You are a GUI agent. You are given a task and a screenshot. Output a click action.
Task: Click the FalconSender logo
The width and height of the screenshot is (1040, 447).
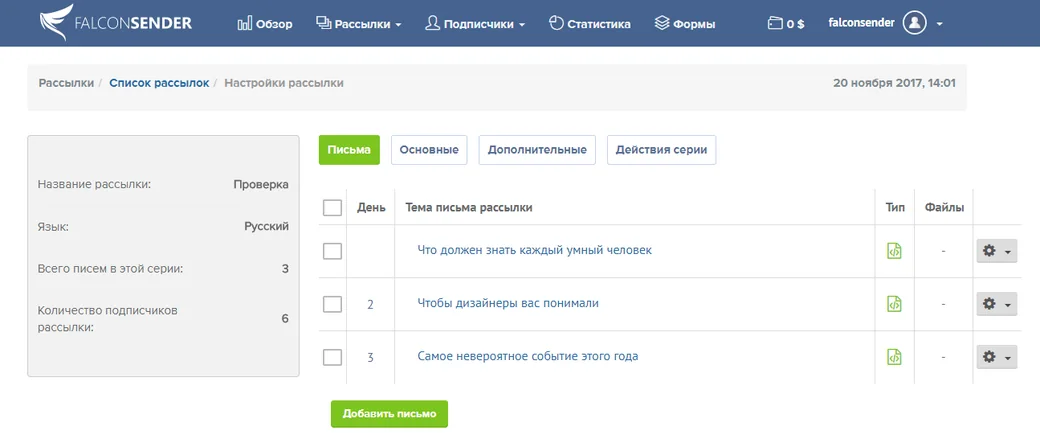coord(116,23)
